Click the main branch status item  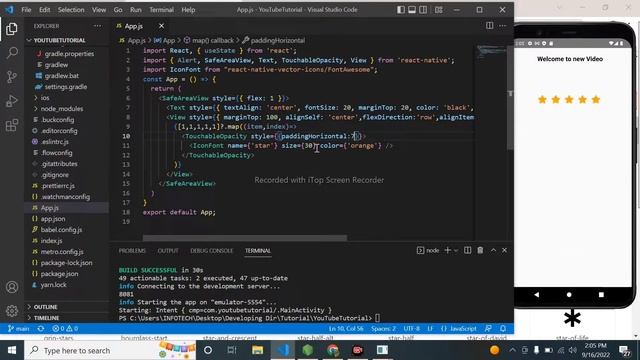(19, 329)
